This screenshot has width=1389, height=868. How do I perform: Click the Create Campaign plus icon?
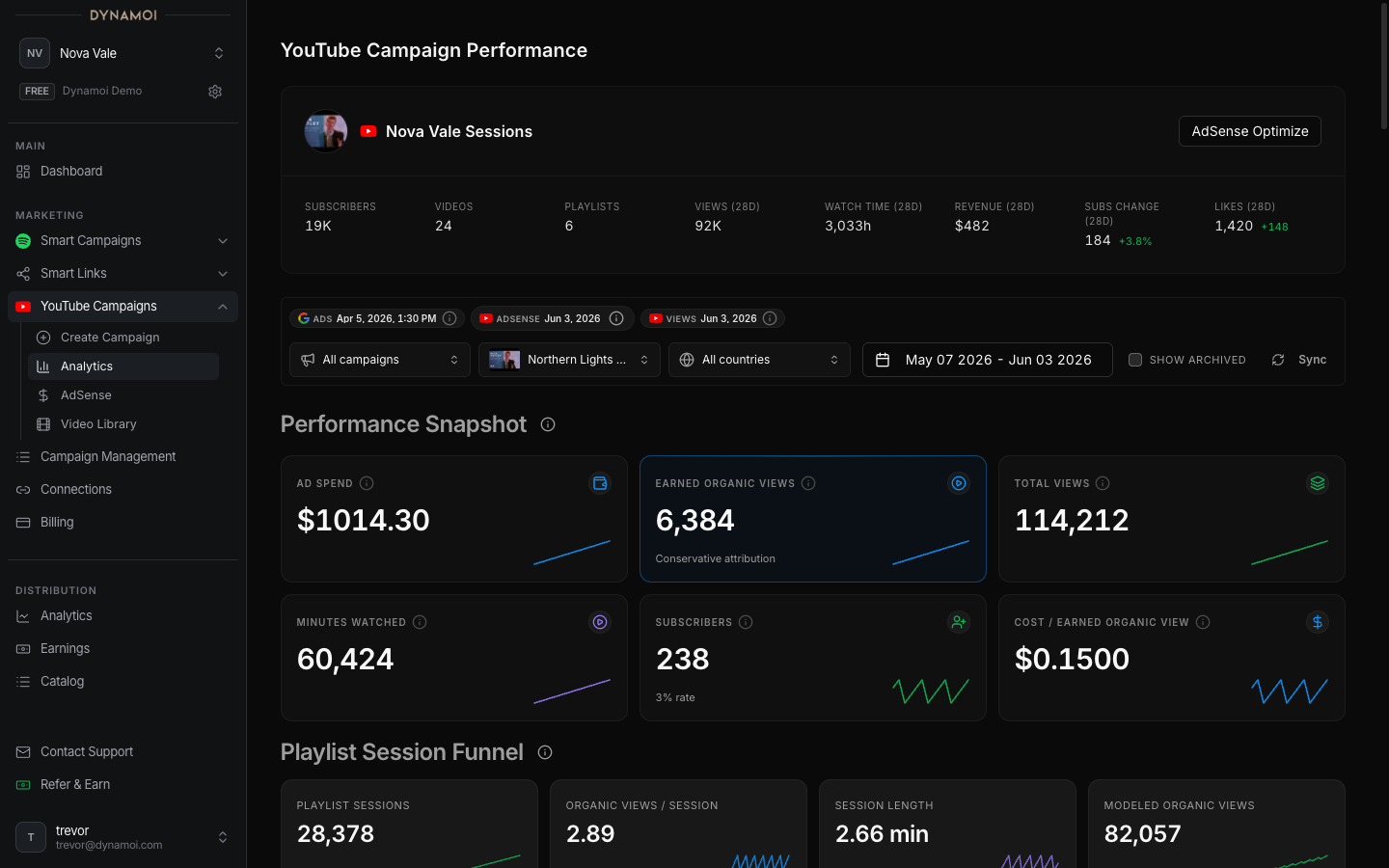pos(43,338)
